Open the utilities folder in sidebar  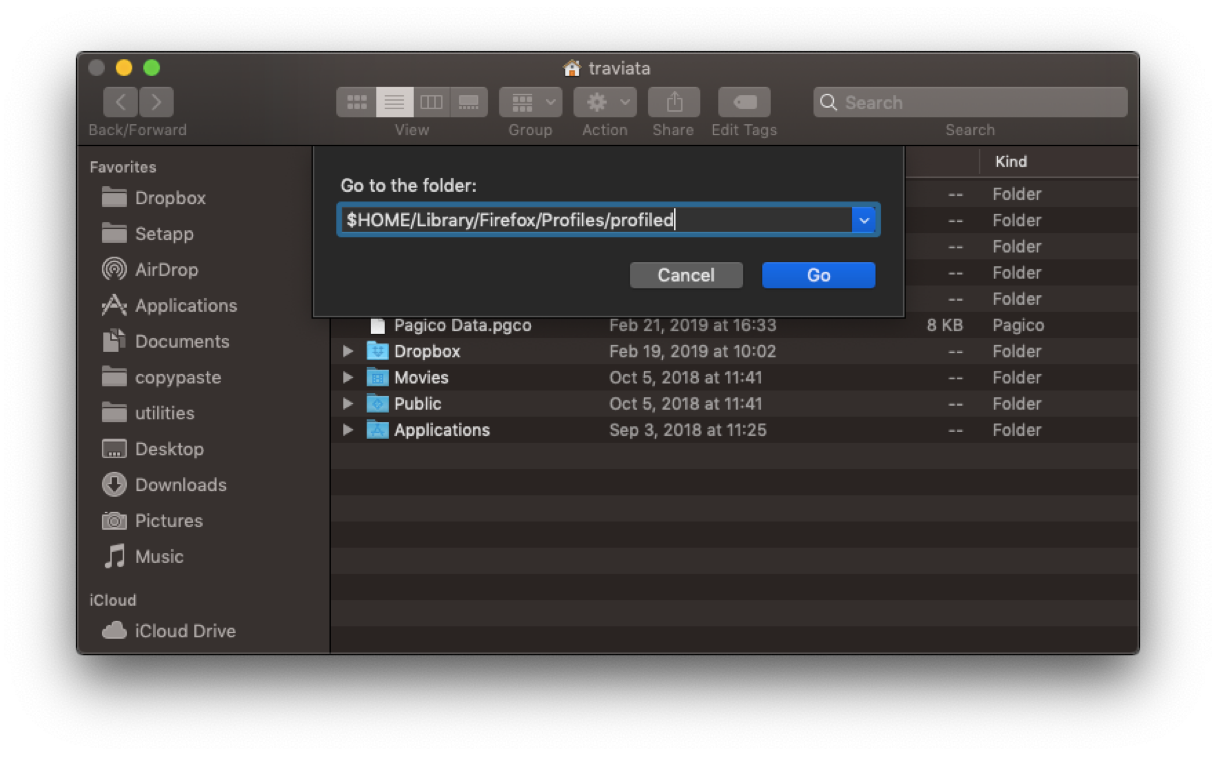pos(149,413)
